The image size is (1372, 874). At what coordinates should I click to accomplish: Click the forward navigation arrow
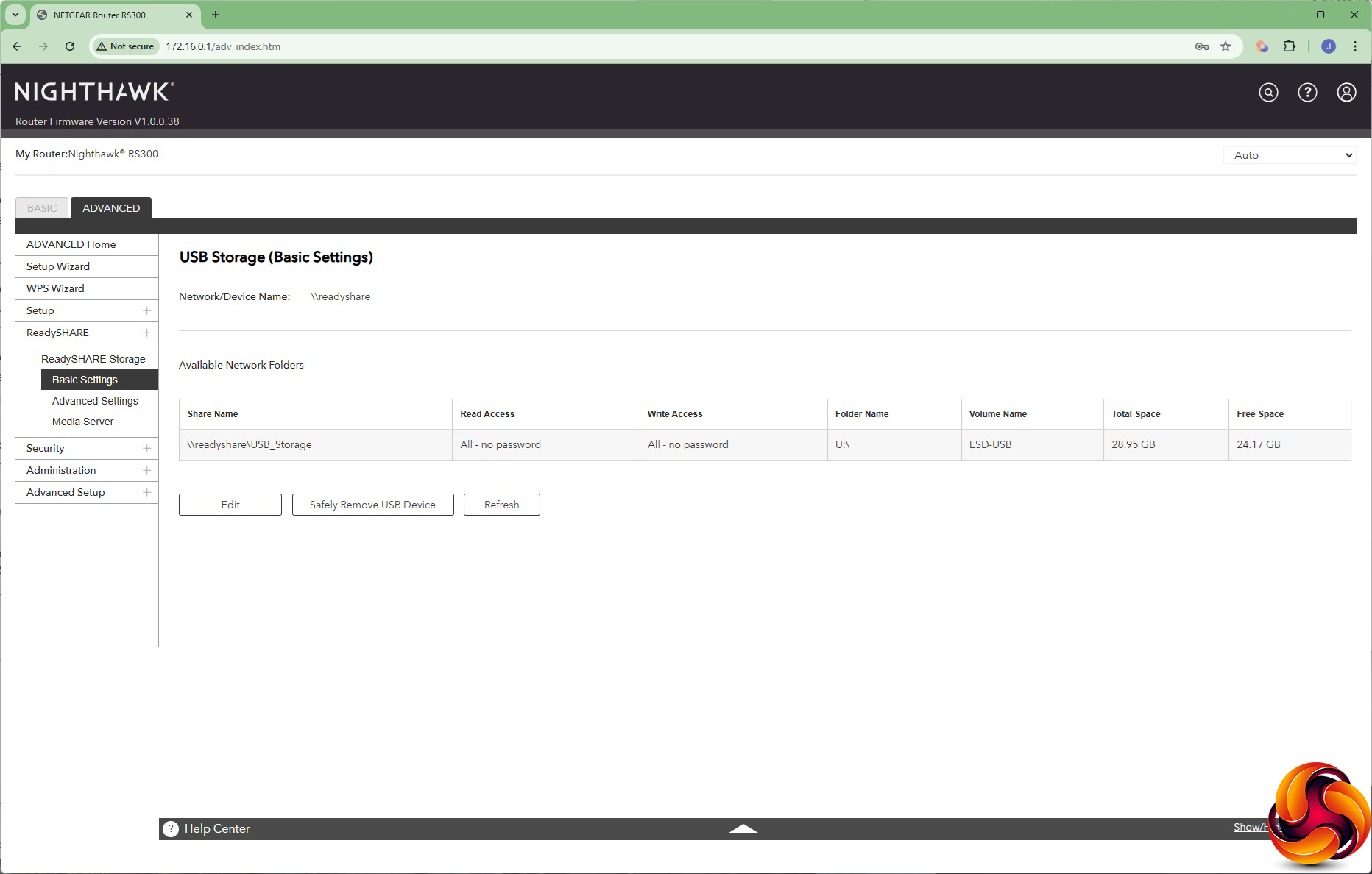(x=43, y=46)
